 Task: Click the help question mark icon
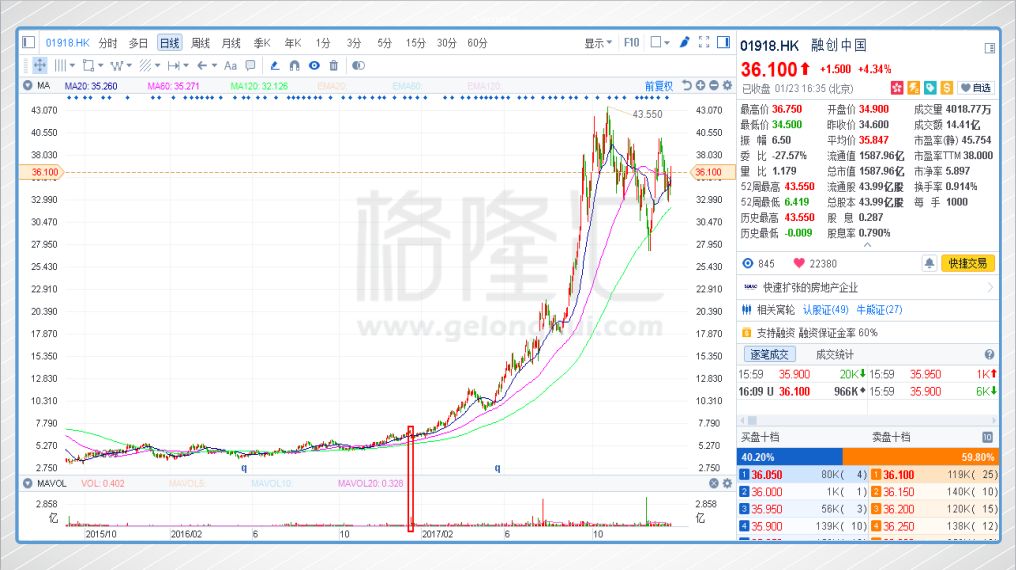989,354
